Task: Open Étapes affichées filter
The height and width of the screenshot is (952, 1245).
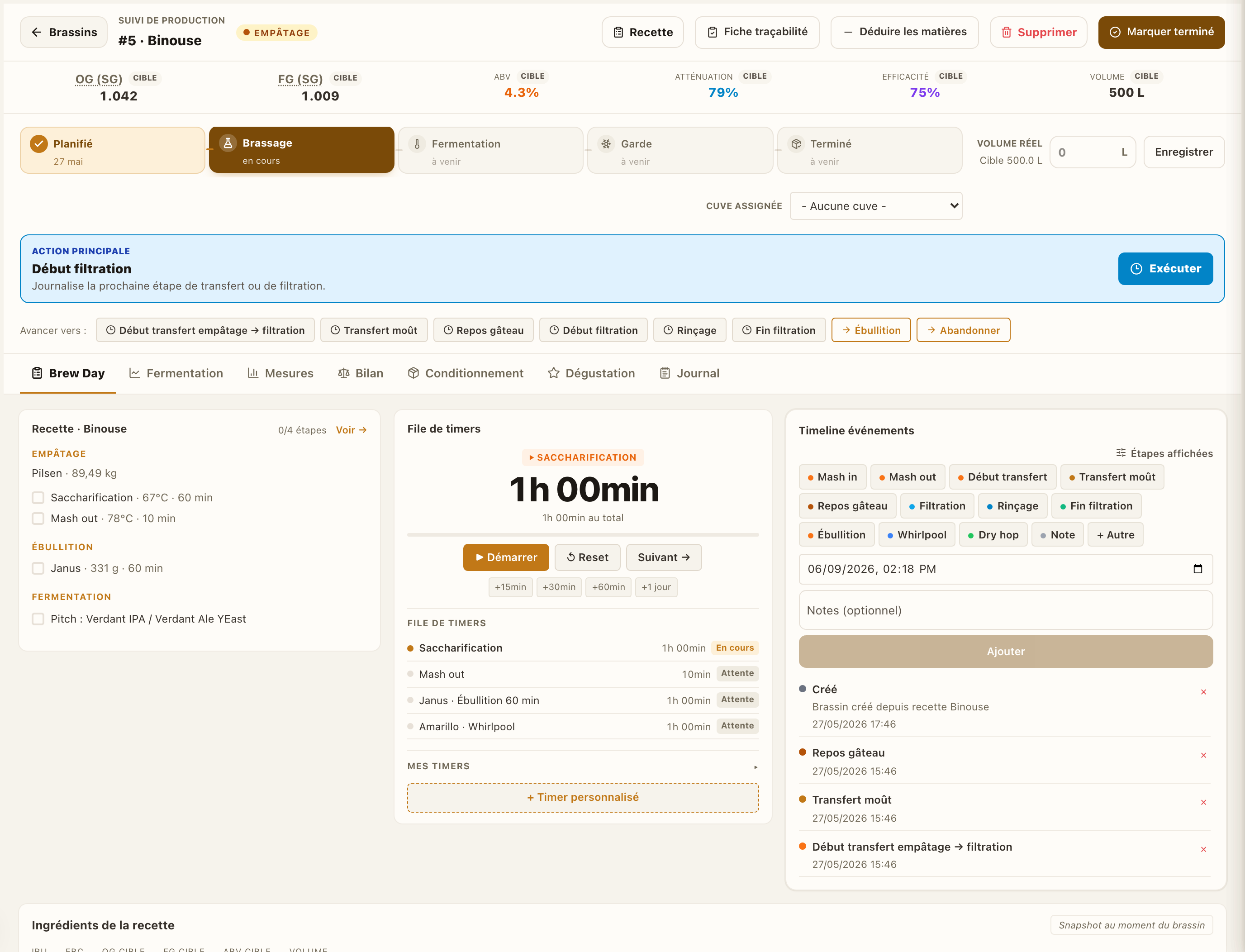Action: point(1164,453)
